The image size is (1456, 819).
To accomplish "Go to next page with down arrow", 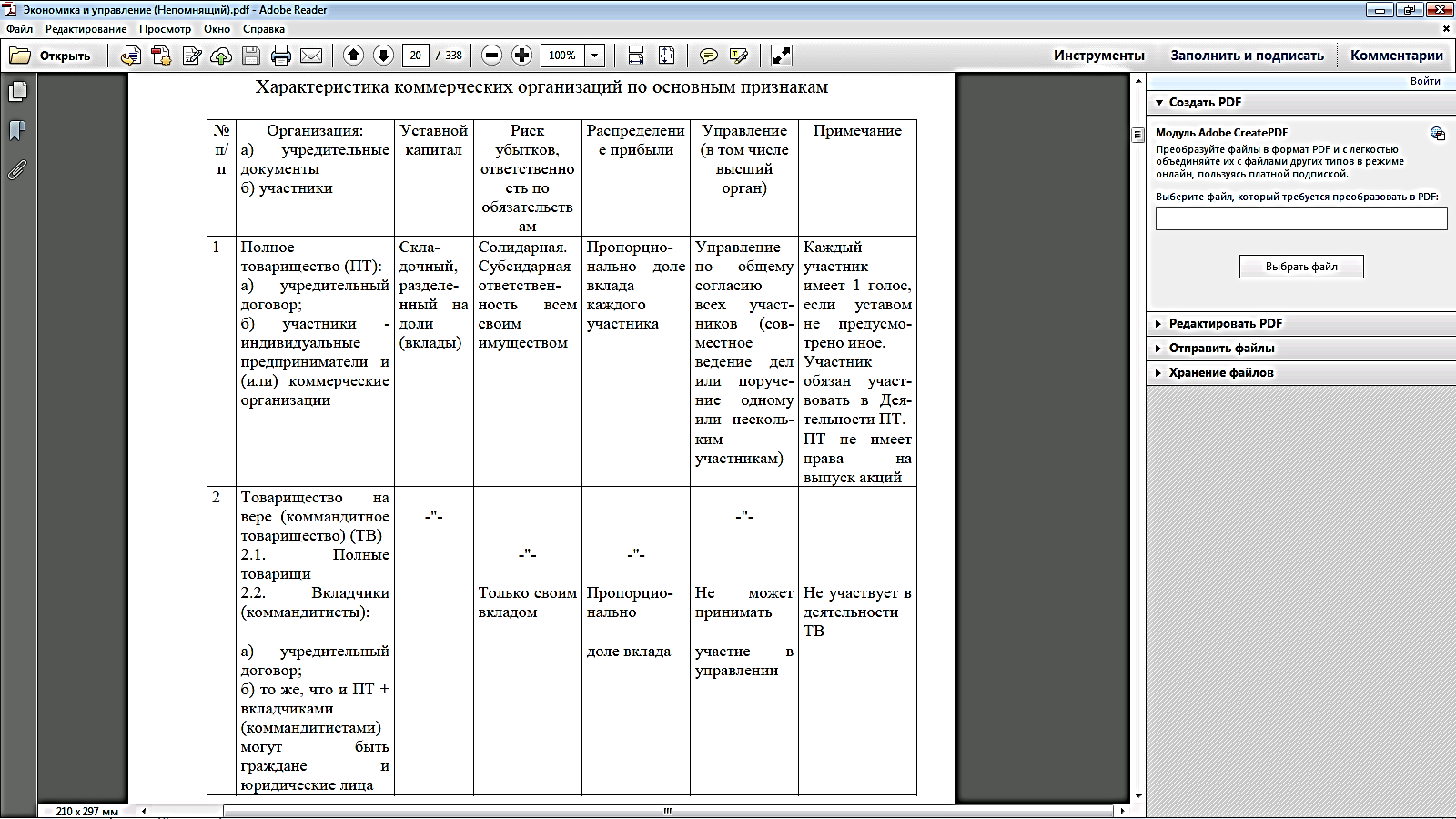I will (x=383, y=56).
